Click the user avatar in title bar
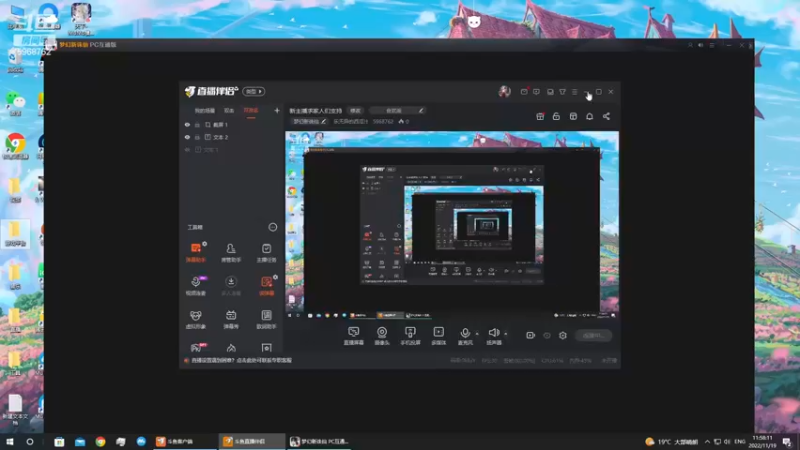 [x=504, y=91]
